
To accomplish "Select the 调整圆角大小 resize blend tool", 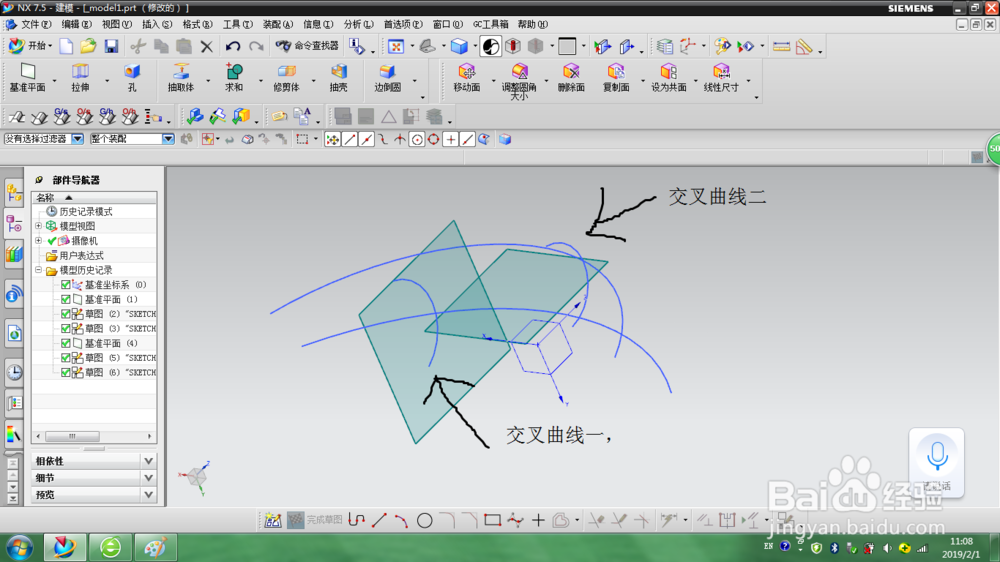I will tap(519, 81).
